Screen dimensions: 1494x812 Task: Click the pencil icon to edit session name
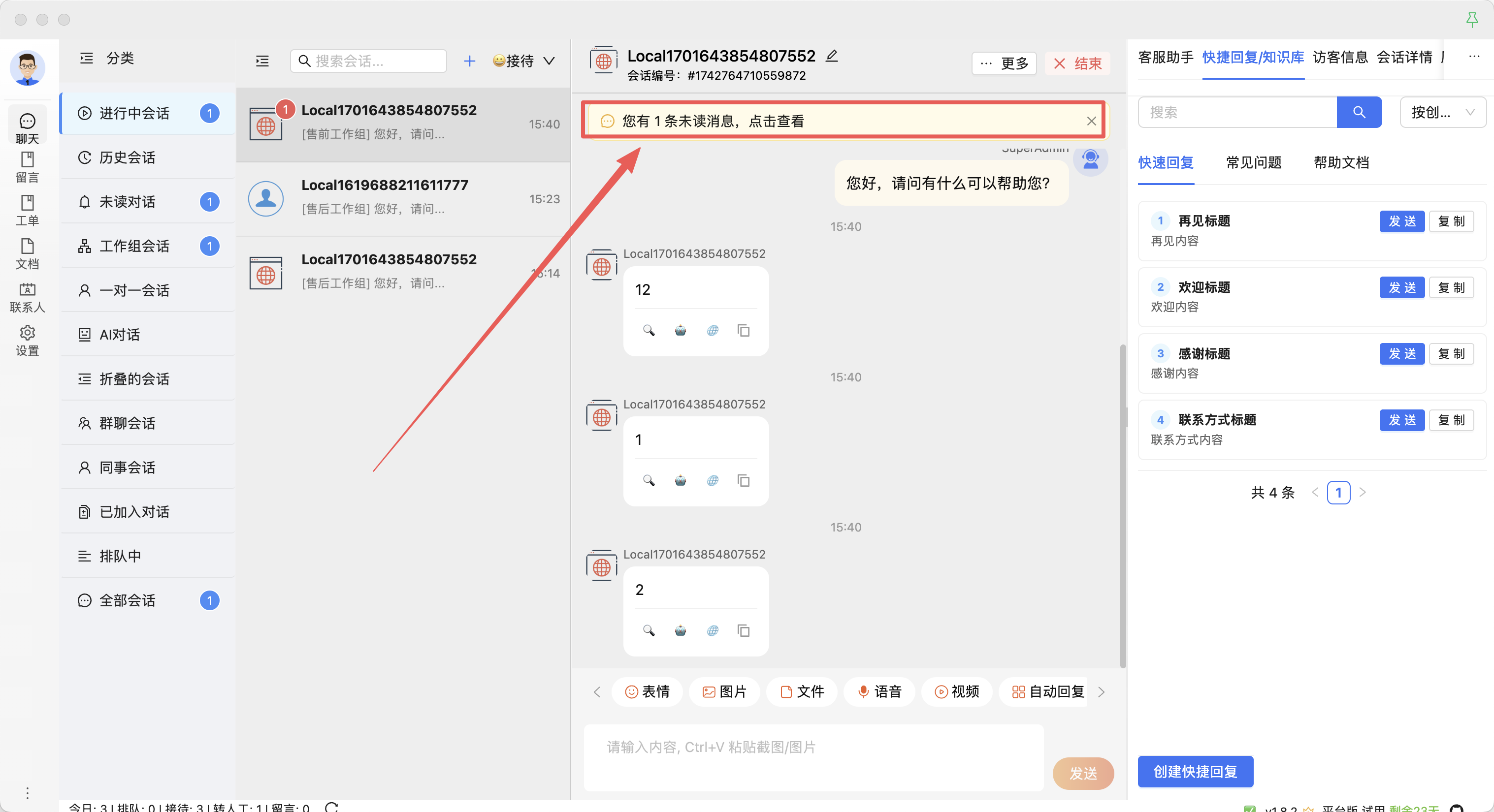pos(832,56)
